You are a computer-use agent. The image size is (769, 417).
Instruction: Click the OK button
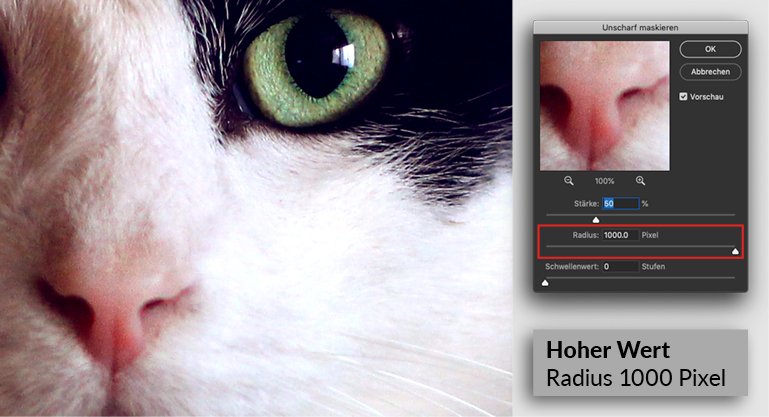[710, 49]
